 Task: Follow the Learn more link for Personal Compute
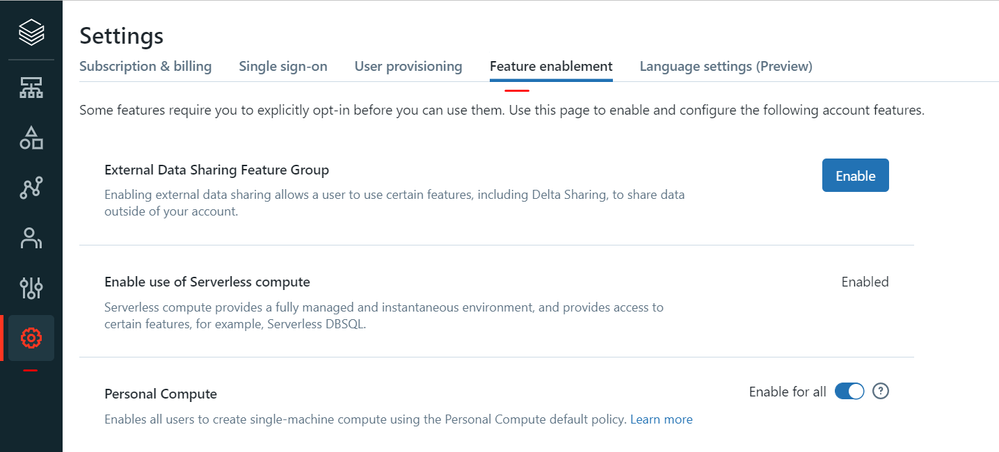coord(661,419)
